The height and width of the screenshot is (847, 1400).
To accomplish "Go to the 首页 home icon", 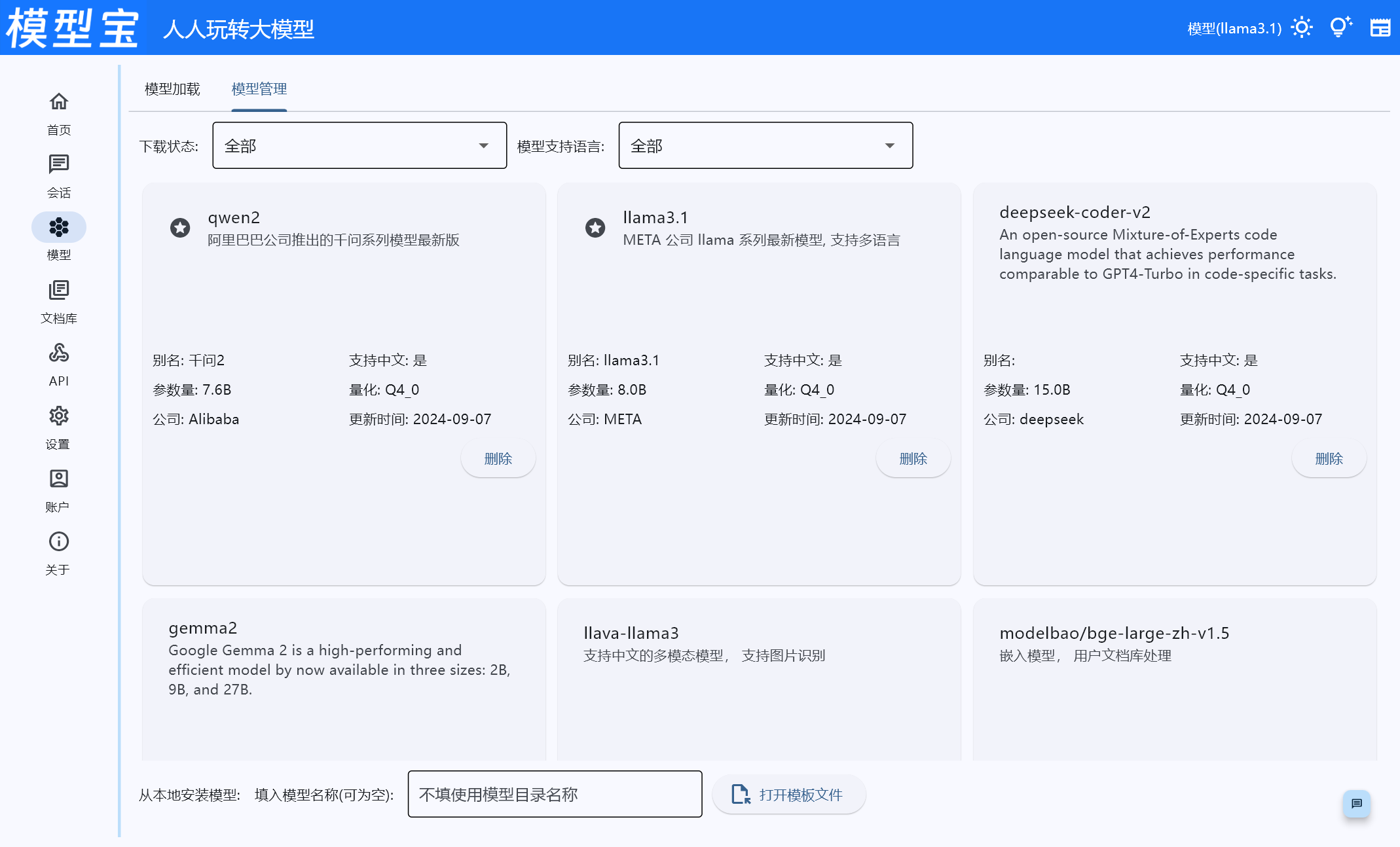I will (x=58, y=101).
